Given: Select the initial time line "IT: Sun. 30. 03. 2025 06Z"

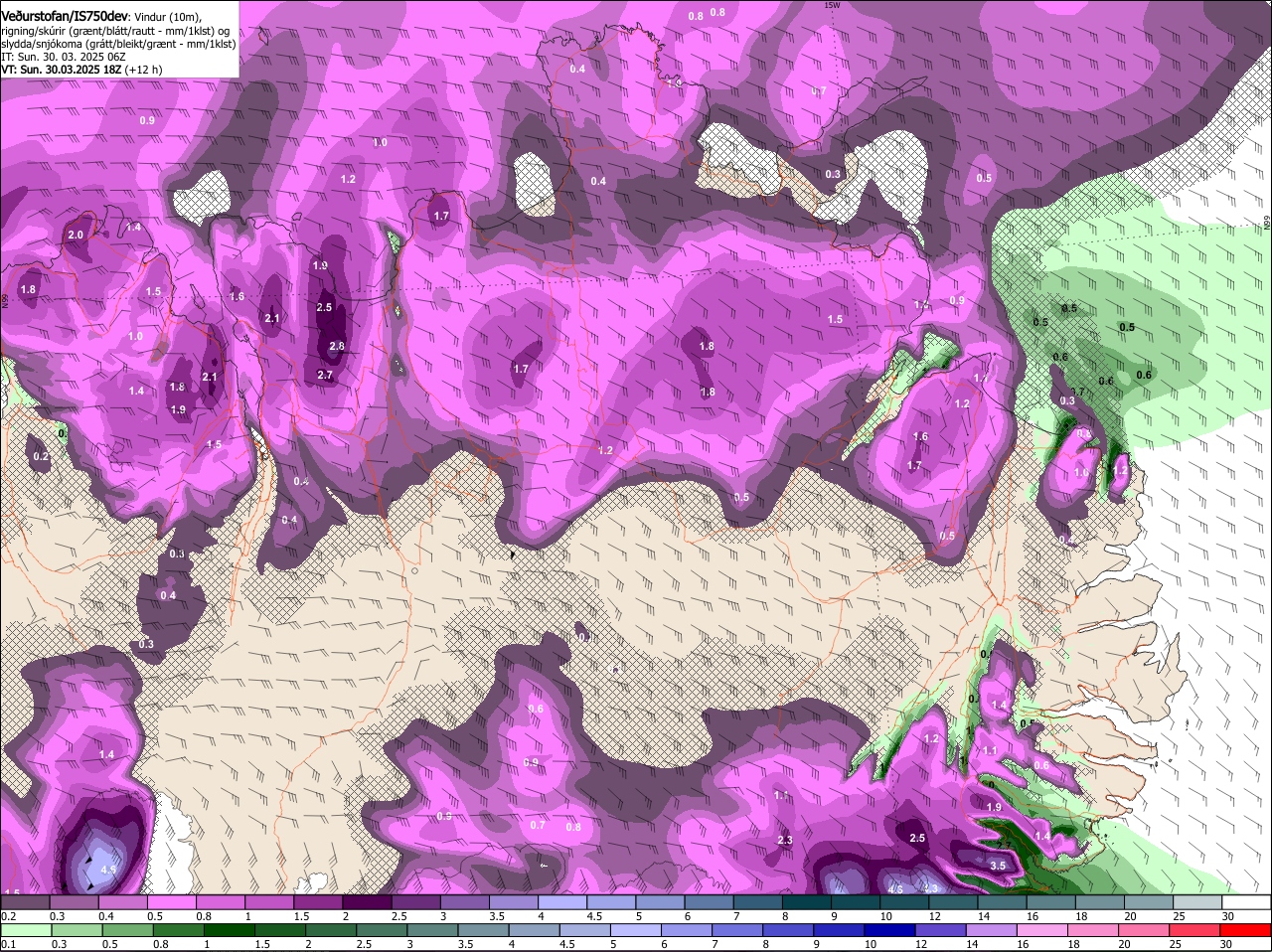Looking at the screenshot, I should [63, 57].
